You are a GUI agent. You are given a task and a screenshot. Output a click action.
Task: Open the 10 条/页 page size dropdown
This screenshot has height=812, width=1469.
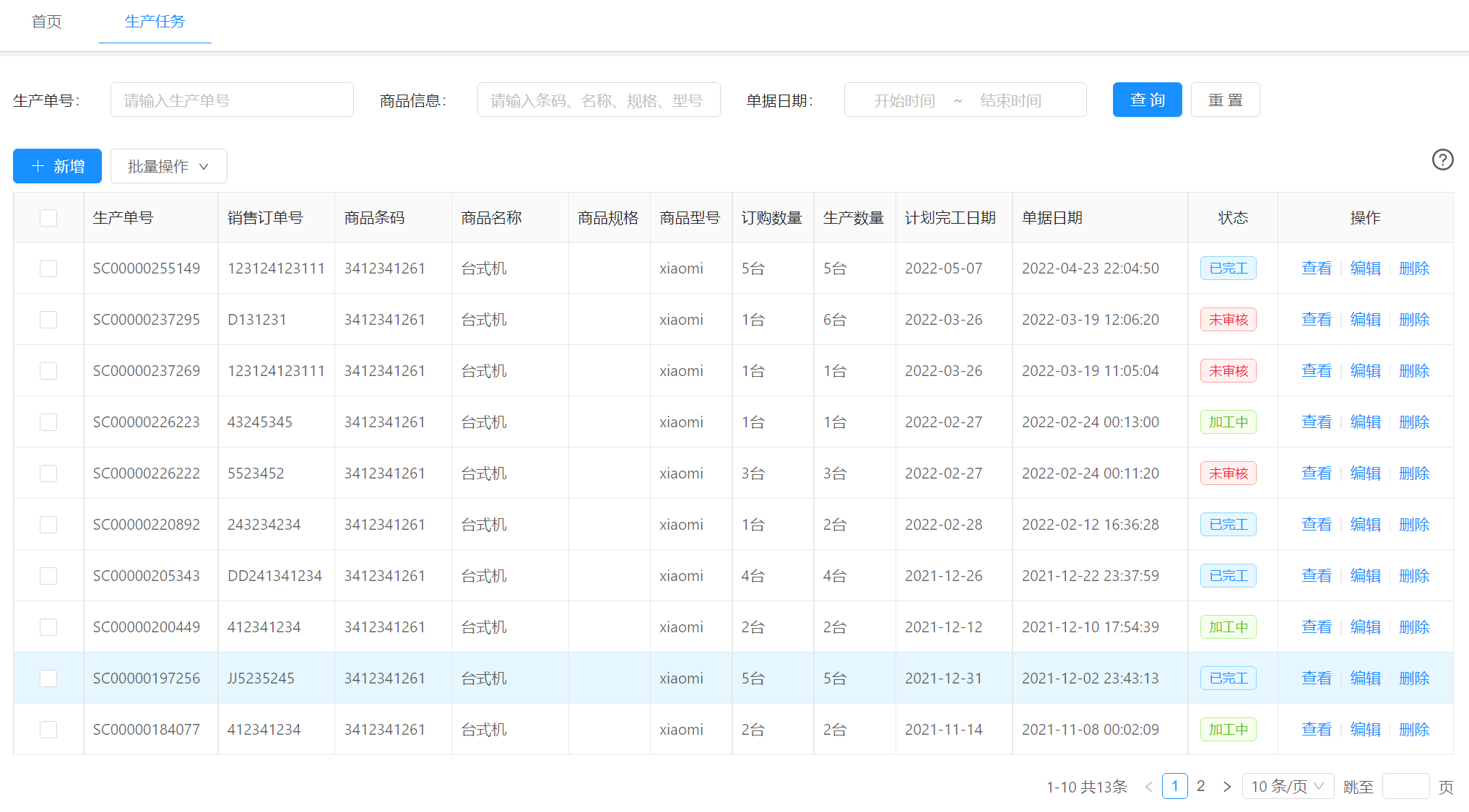(x=1288, y=787)
